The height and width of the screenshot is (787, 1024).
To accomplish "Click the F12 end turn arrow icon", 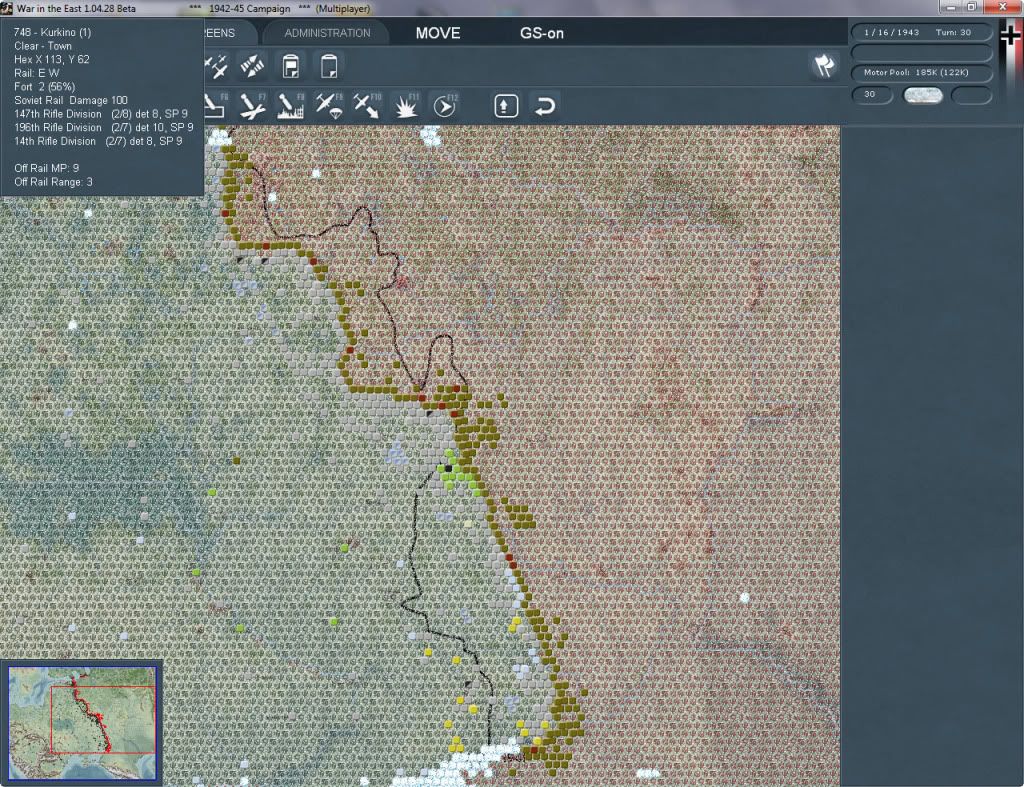I will (445, 106).
